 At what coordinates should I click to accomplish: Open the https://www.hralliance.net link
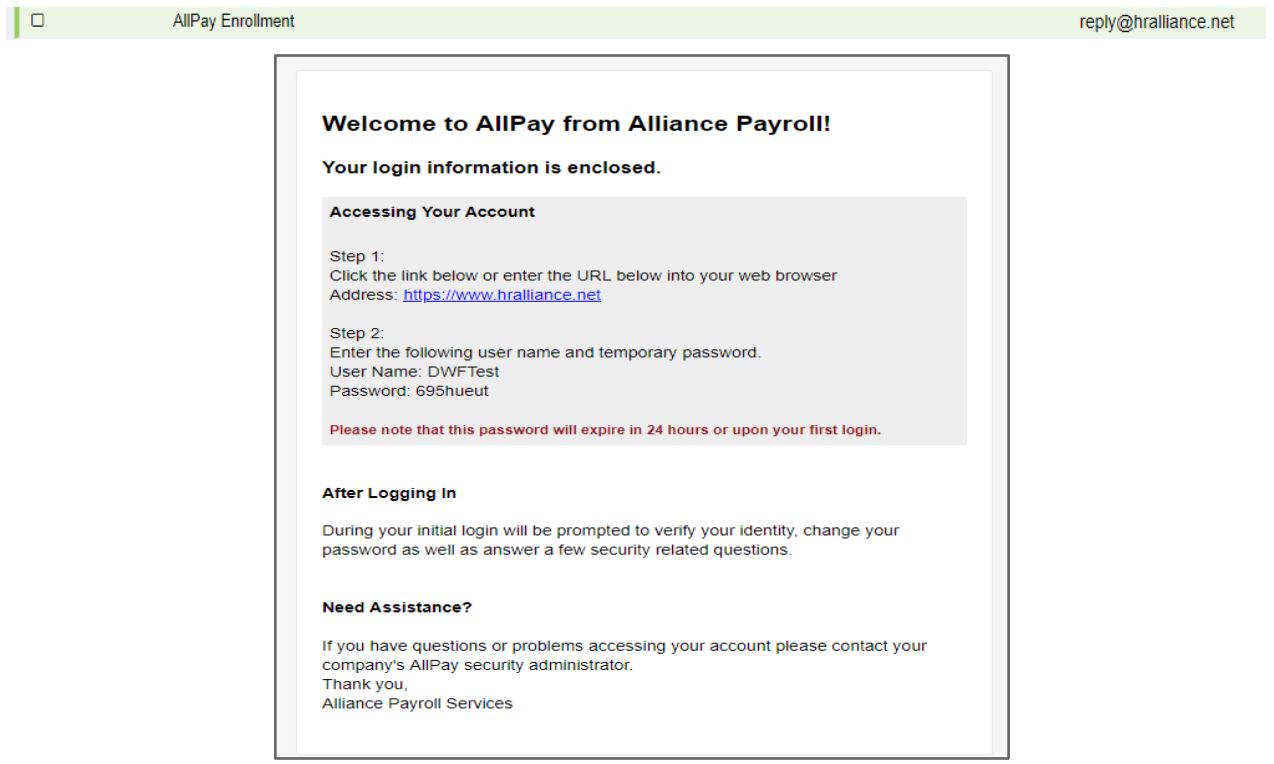[x=502, y=296]
